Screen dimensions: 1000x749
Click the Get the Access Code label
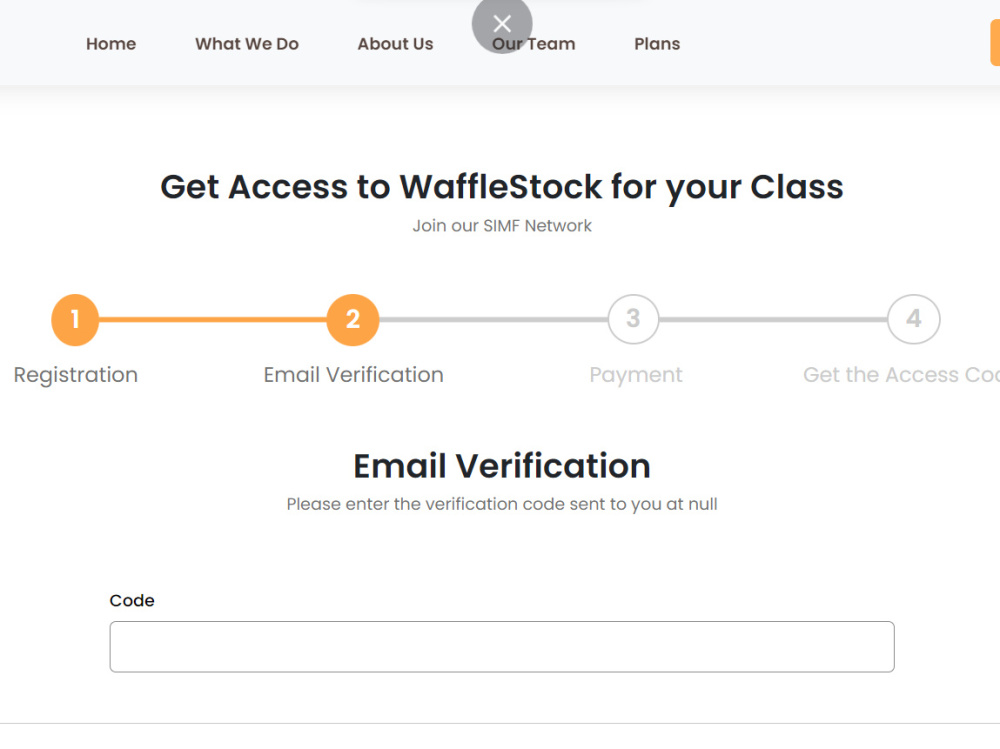pyautogui.click(x=901, y=374)
